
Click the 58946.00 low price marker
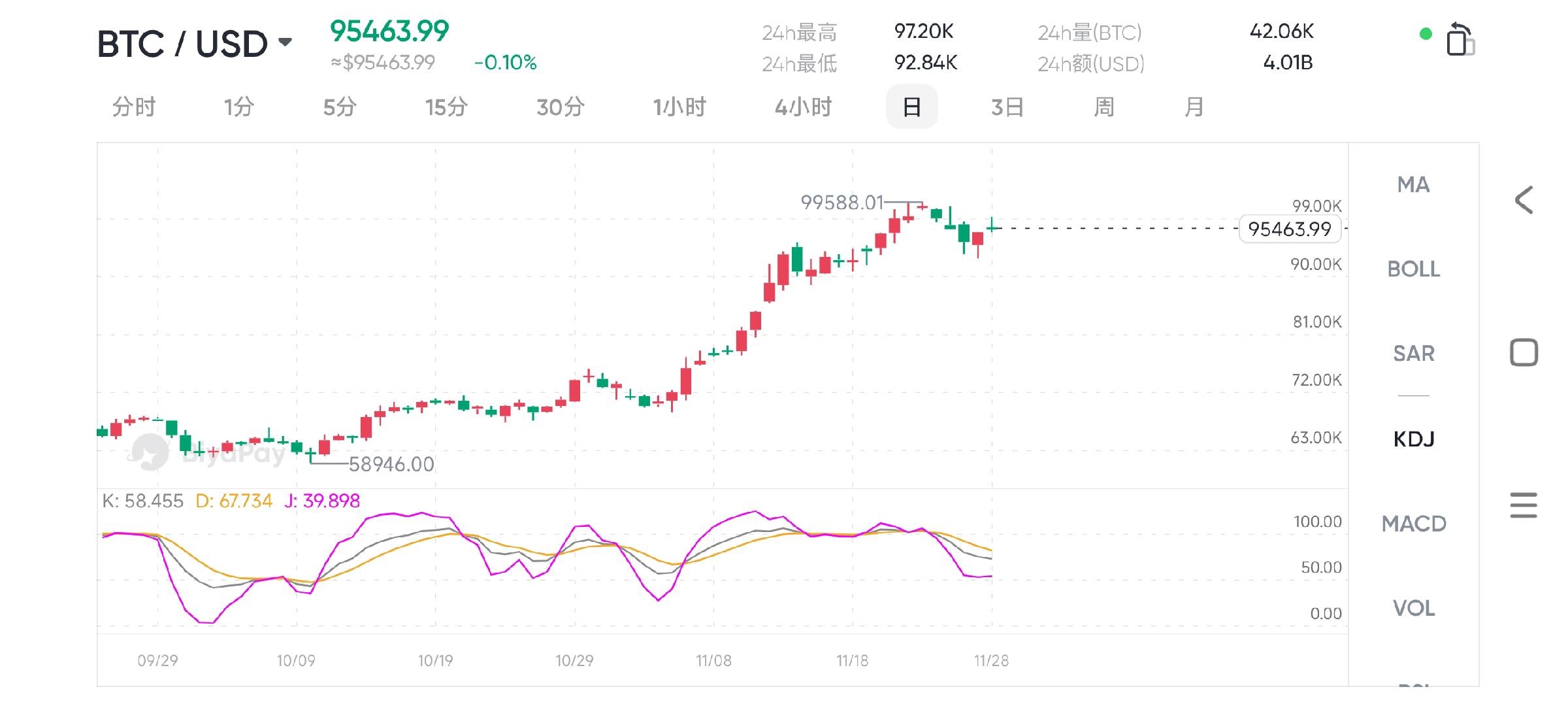pos(391,464)
